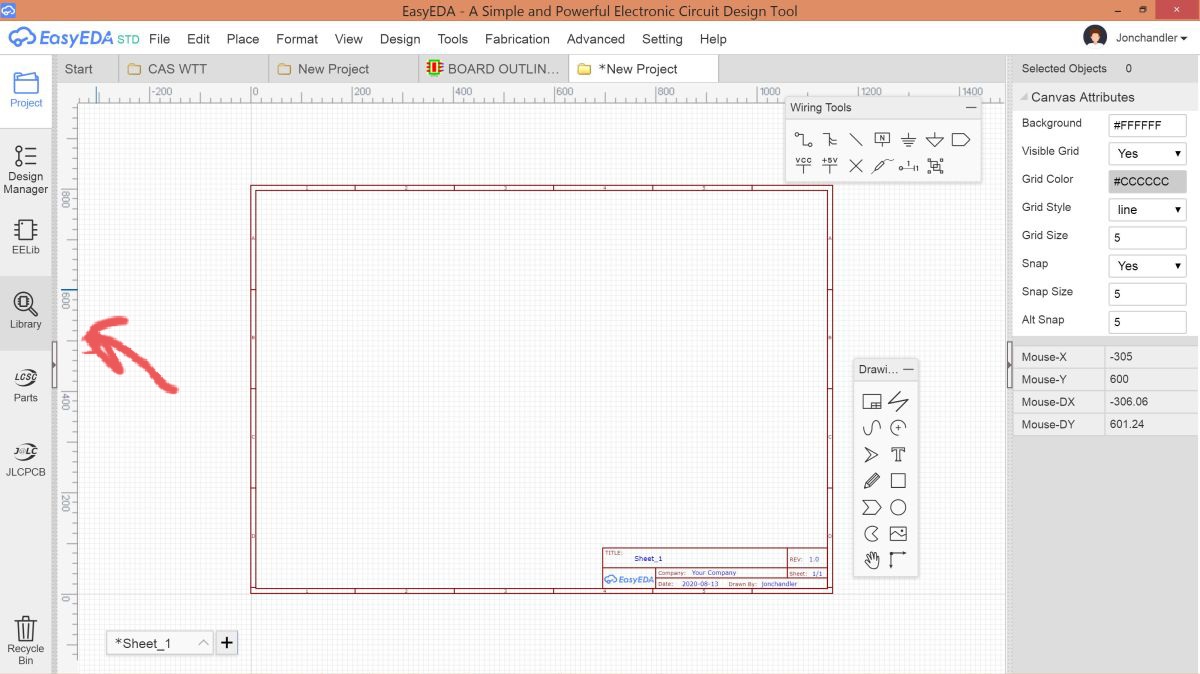Select the Text drawing tool

click(898, 455)
